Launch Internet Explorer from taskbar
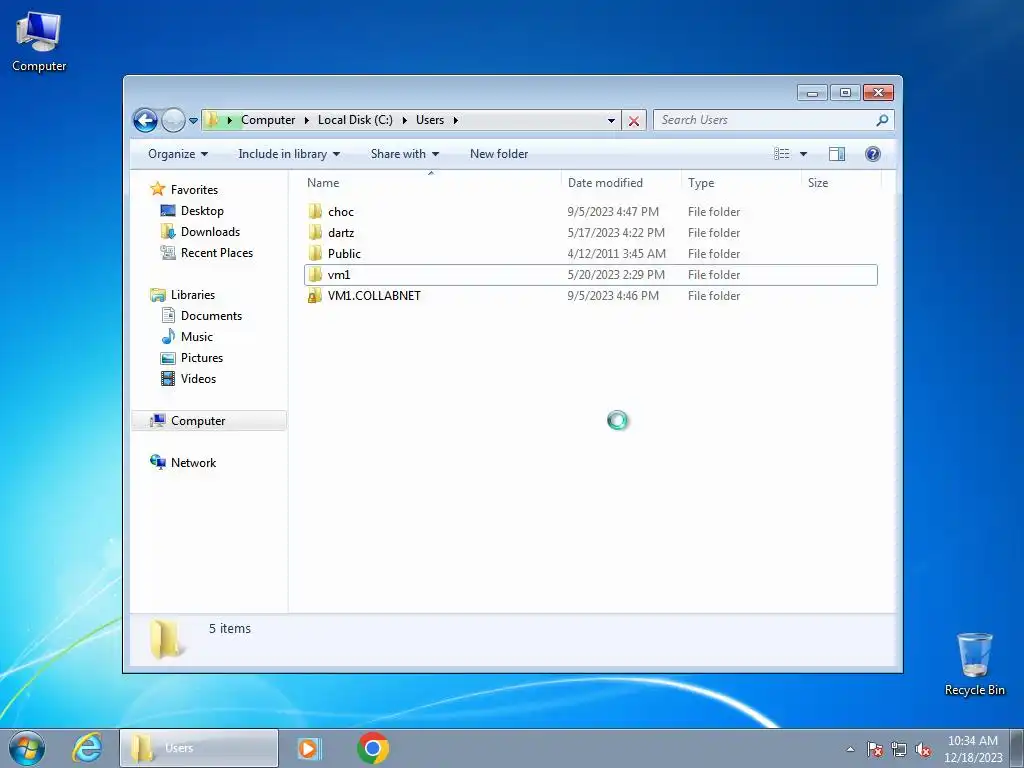1024x768 pixels. point(88,748)
